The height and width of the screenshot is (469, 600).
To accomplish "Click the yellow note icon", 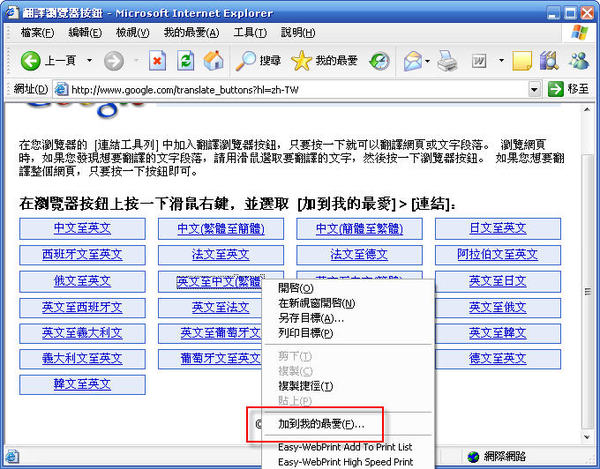I will click(x=522, y=61).
